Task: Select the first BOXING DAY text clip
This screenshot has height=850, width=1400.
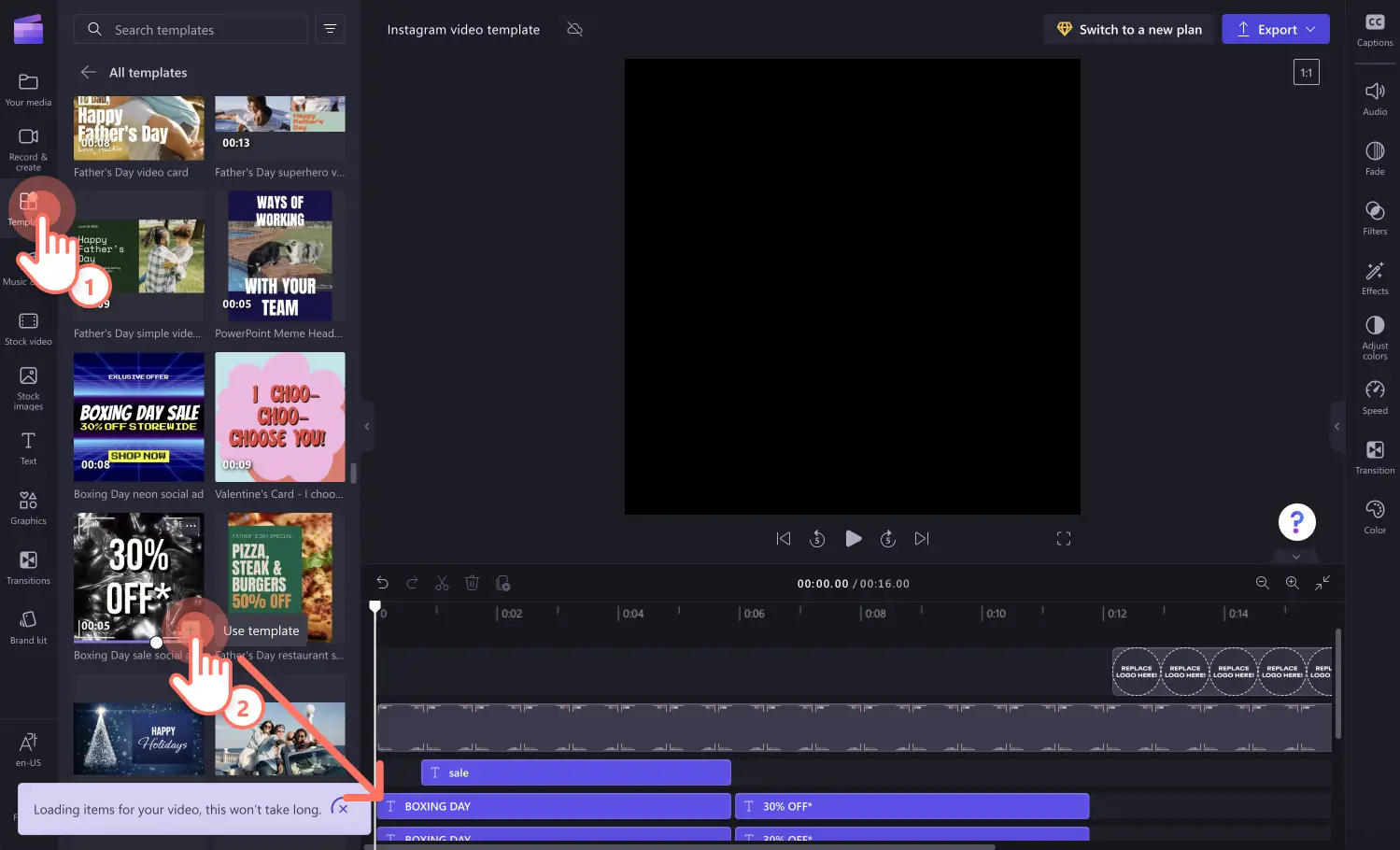Action: click(x=554, y=806)
